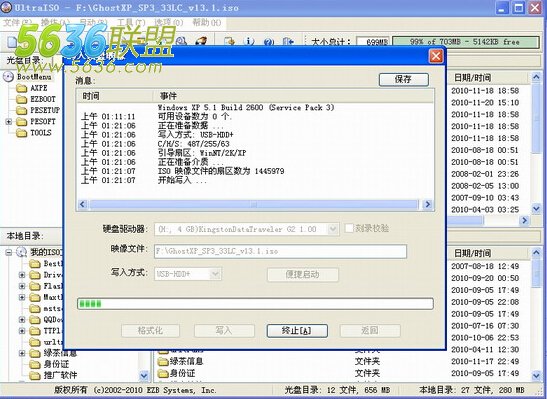Click the EZBOOT folder icon
Image resolution: width=547 pixels, height=399 pixels.
coord(21,99)
